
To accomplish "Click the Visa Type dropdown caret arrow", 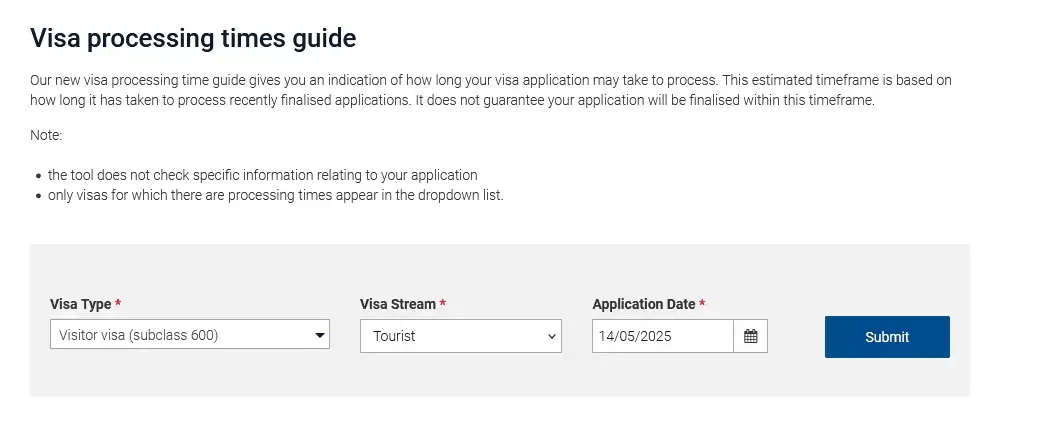I will pyautogui.click(x=320, y=335).
